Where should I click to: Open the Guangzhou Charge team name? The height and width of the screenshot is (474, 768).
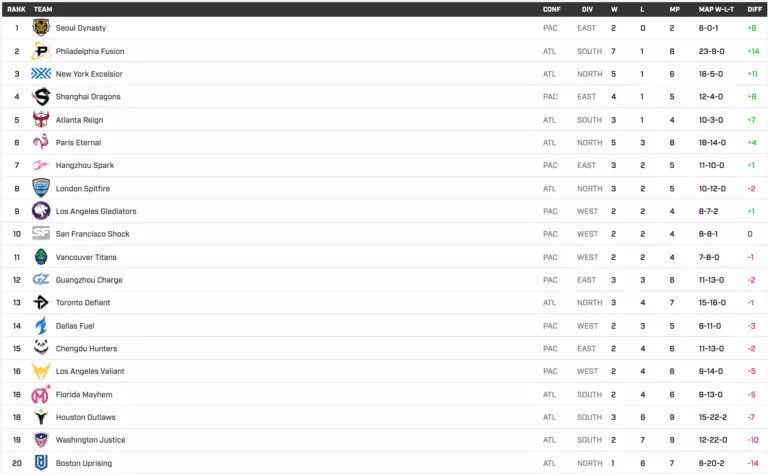pos(89,280)
